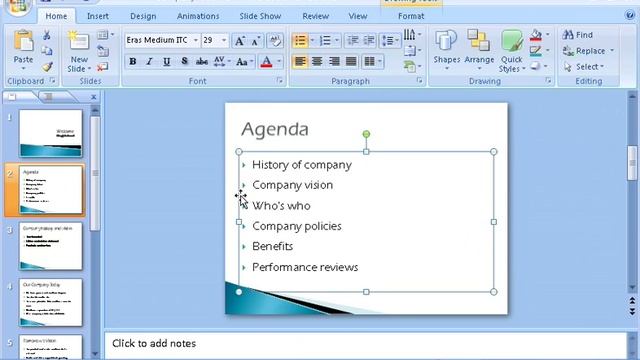Screen dimensions: 640x360
Task: Click the Find binoculars button
Action: [578, 35]
